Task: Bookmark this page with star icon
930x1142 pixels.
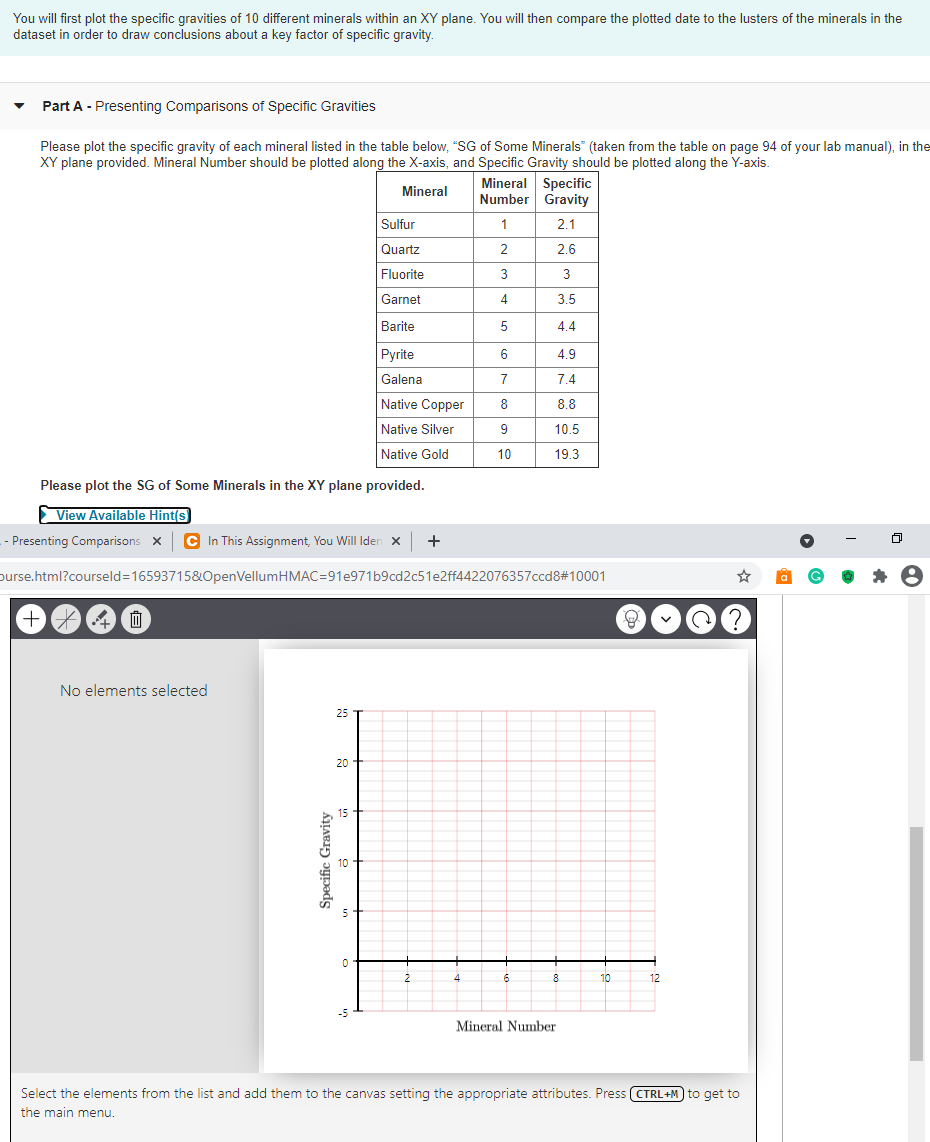Action: (744, 576)
